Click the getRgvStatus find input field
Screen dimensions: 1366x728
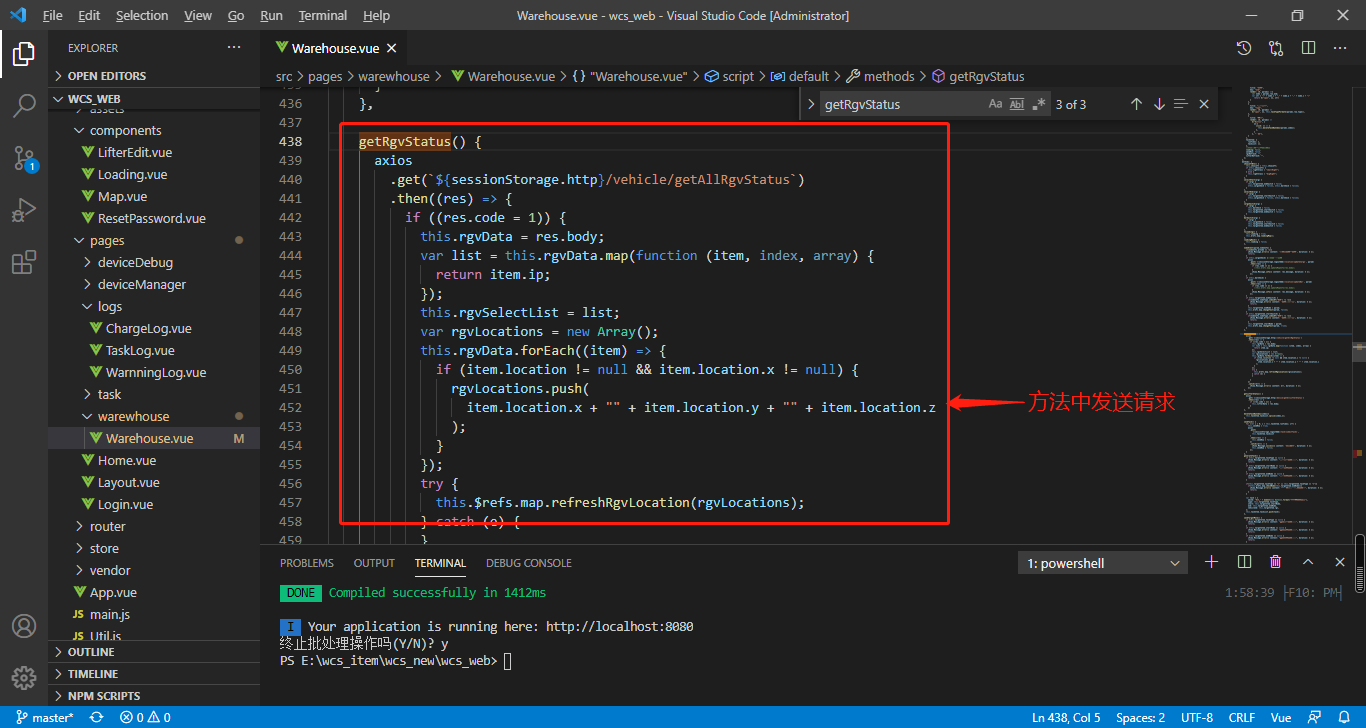pos(902,104)
